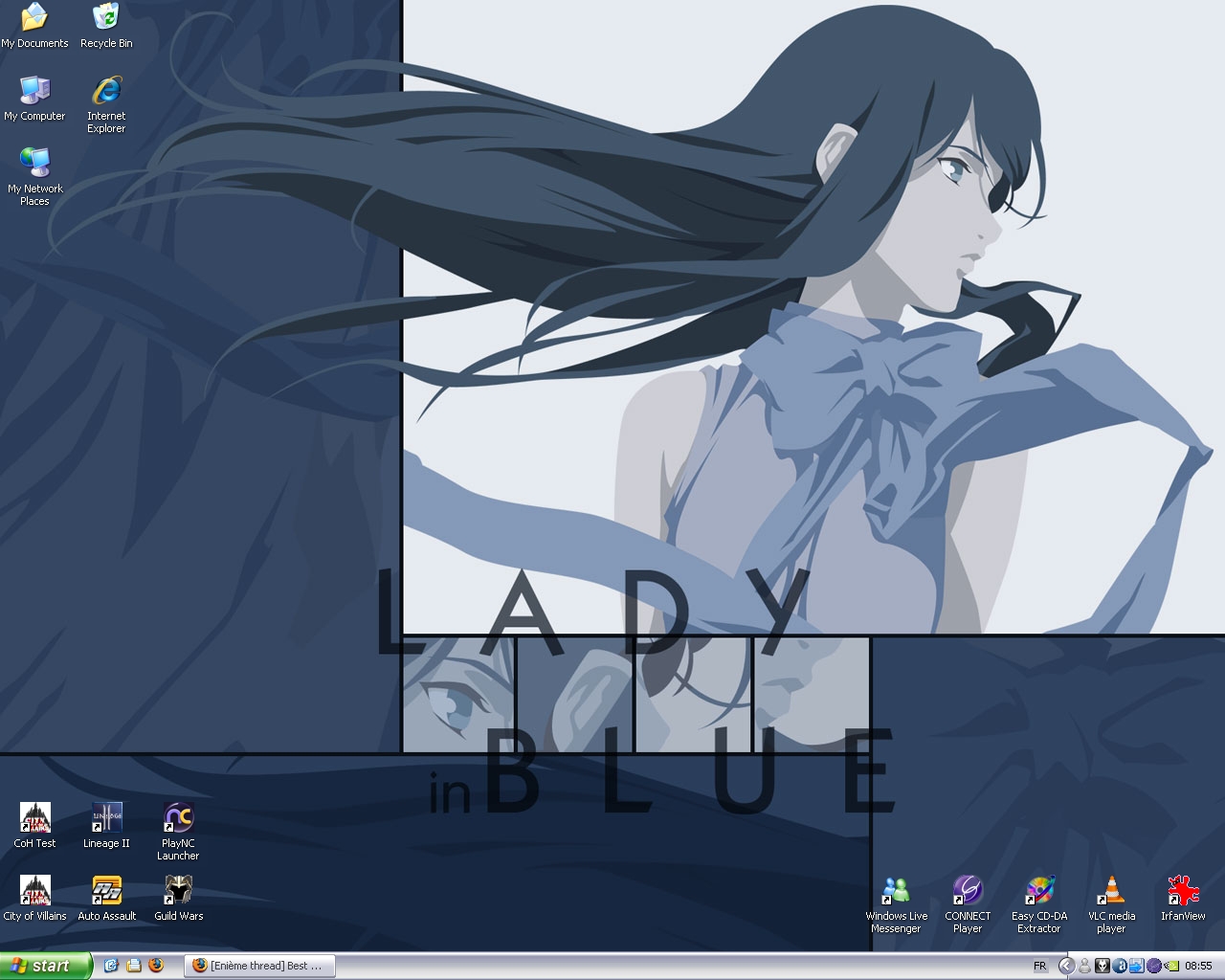
Task: Expand hidden system tray icons with the arrow
Action: (1066, 967)
